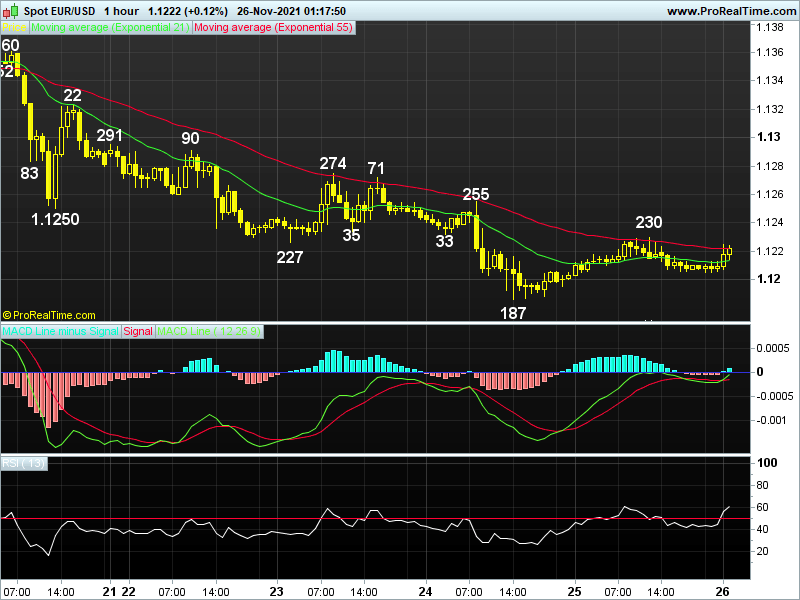The image size is (800, 600).
Task: Click the 187 low annotation on chart
Action: point(513,313)
